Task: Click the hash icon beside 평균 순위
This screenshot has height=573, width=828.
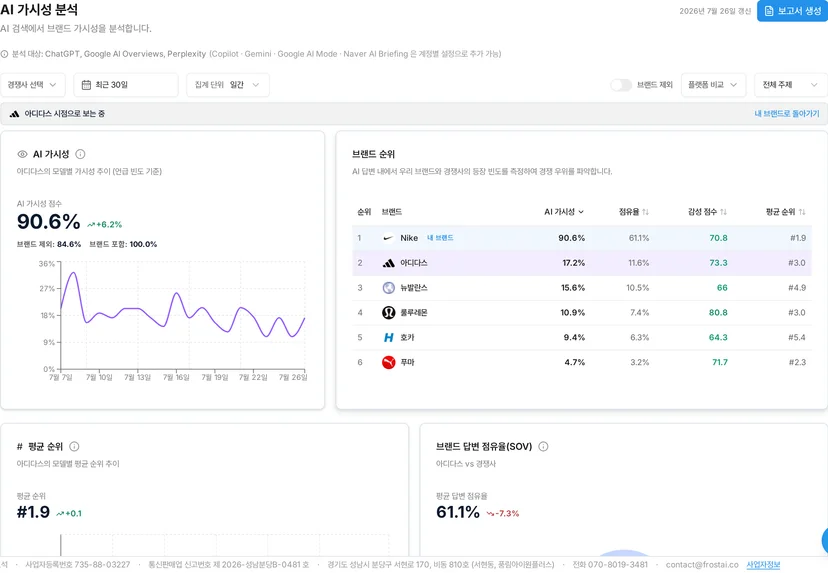Action: click(20, 447)
